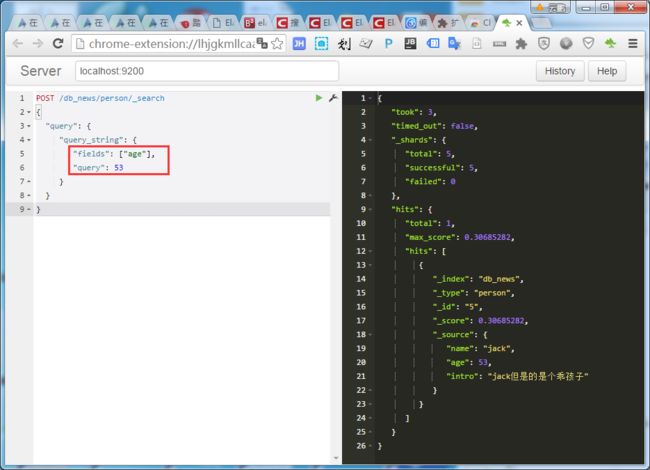This screenshot has width=650, height=470.
Task: Click the "_index": "db_news" line
Action: click(x=478, y=279)
